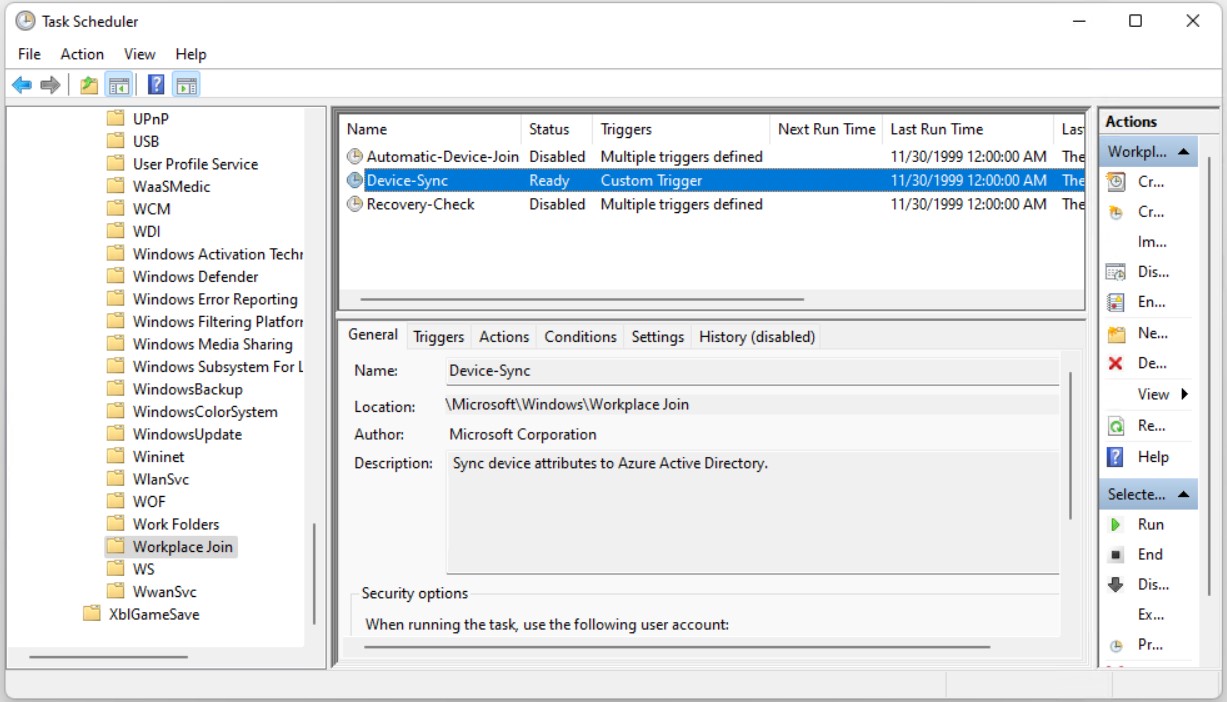The image size is (1227, 702).
Task: Collapse the Workplace Join actions section arrow
Action: point(1183,153)
